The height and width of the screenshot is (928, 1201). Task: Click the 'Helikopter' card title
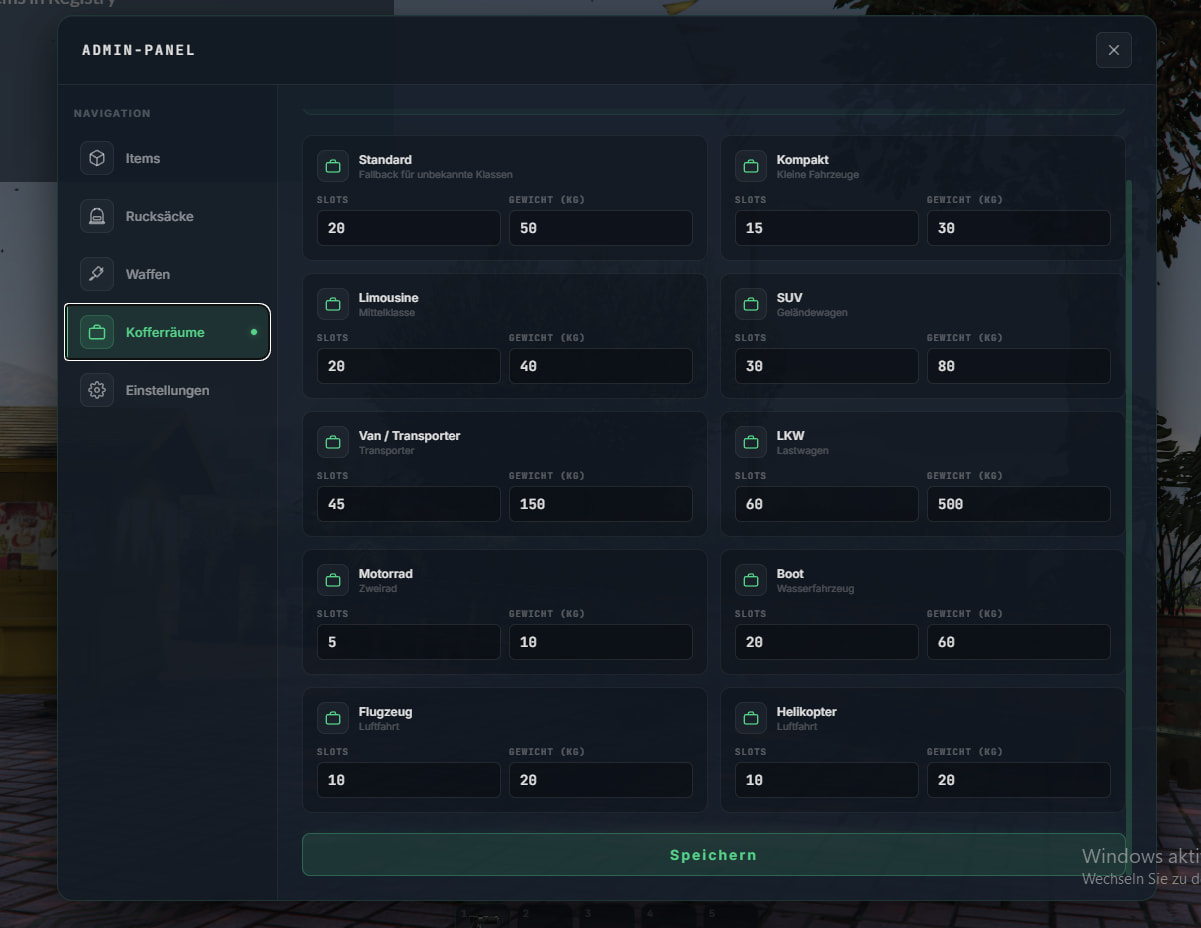click(806, 712)
